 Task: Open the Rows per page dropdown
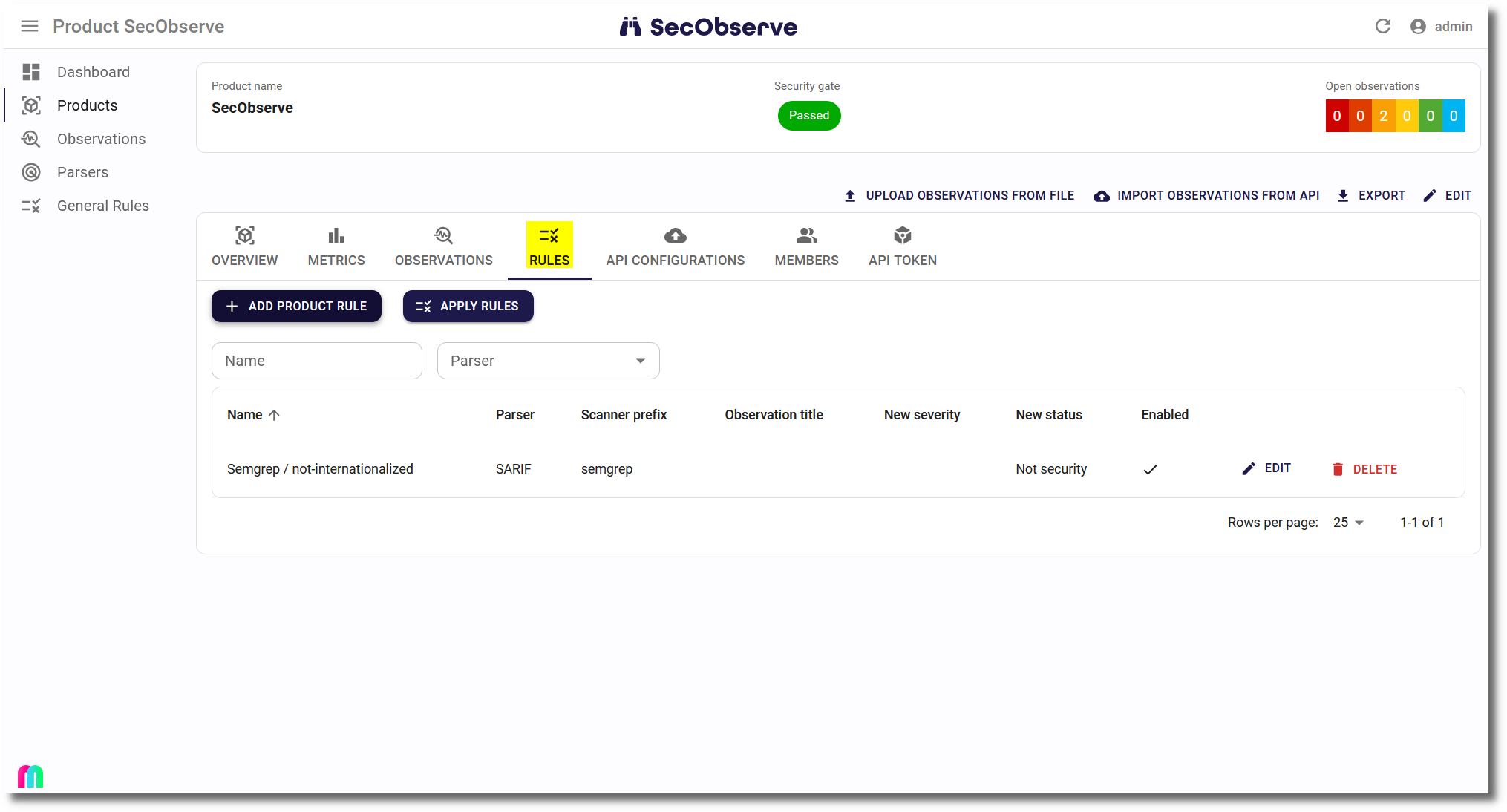[x=1348, y=523]
